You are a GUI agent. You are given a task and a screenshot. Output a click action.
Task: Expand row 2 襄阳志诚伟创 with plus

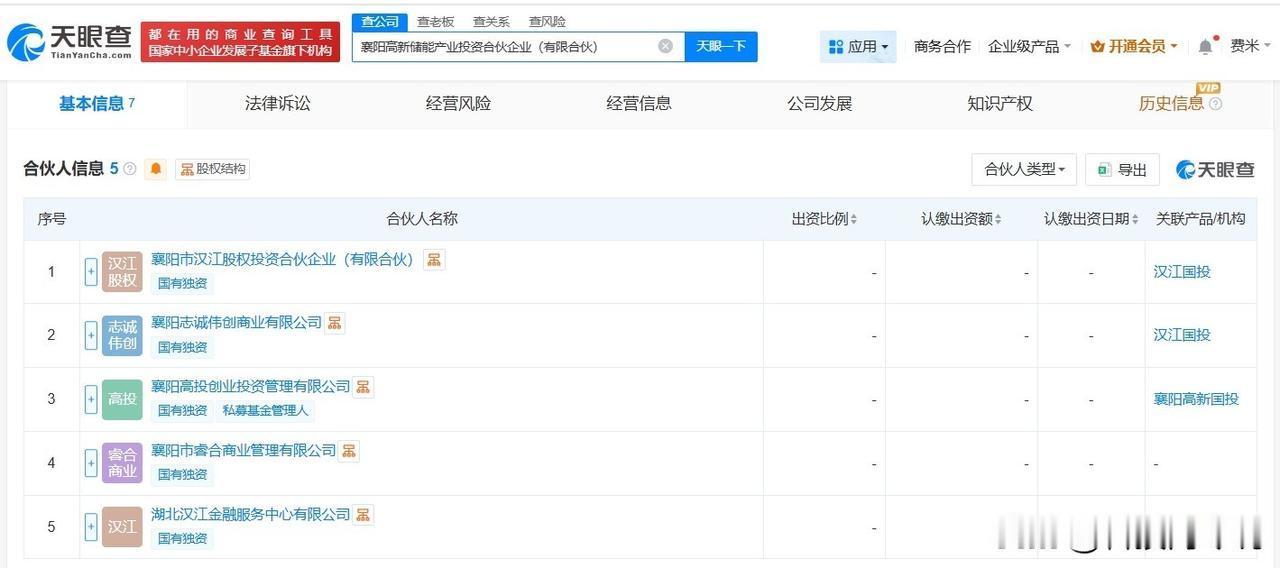pos(91,335)
